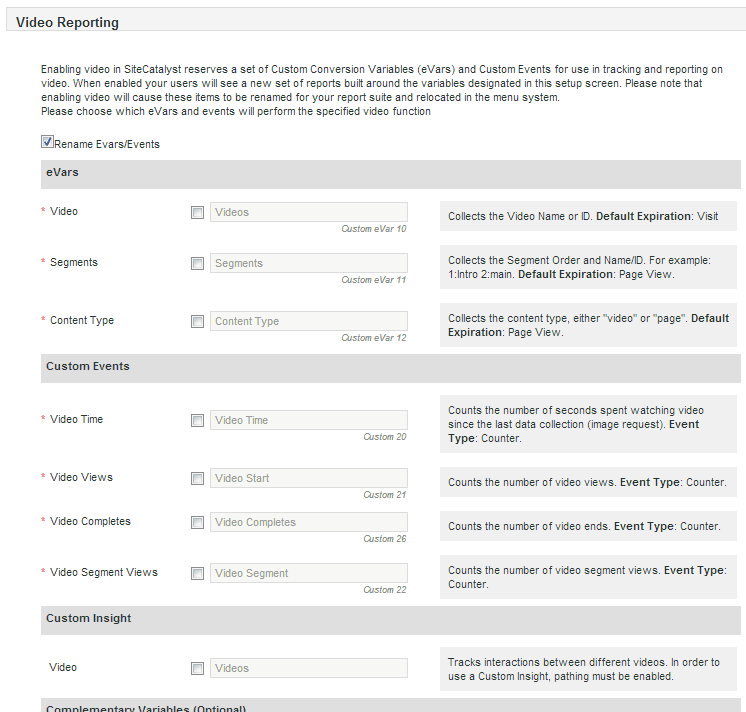Select the Video Completes checkbox
The image size is (746, 712).
click(x=197, y=522)
